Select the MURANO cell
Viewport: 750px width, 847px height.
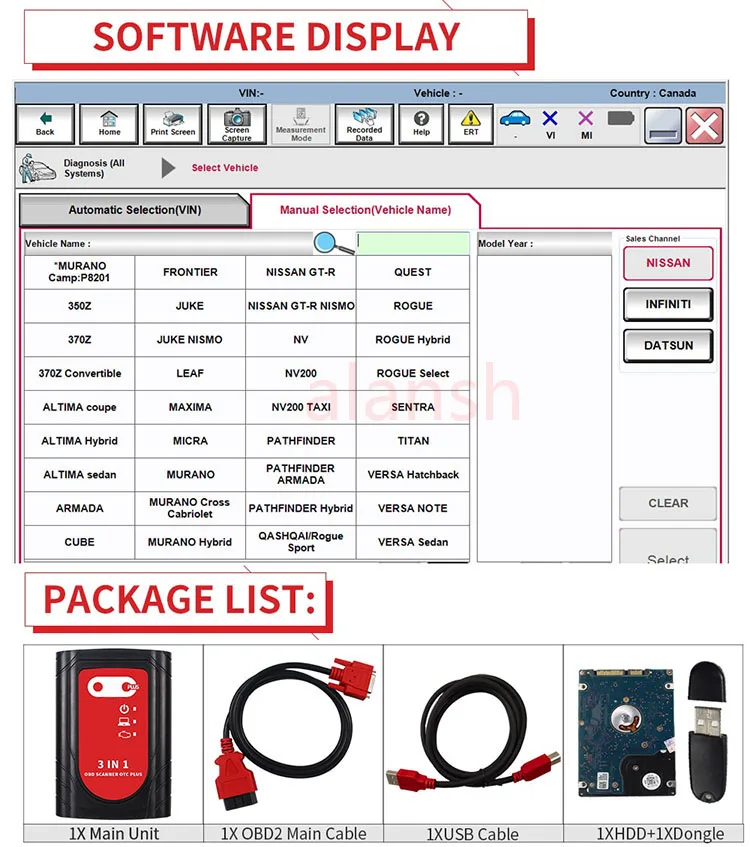[x=190, y=475]
